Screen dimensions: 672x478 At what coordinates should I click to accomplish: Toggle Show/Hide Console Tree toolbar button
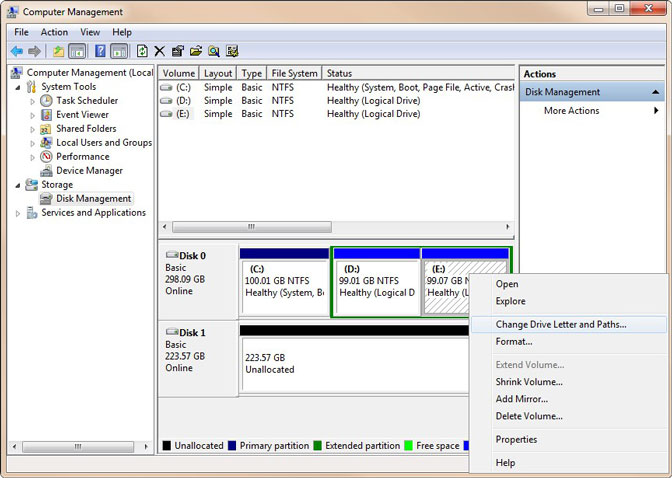77,51
